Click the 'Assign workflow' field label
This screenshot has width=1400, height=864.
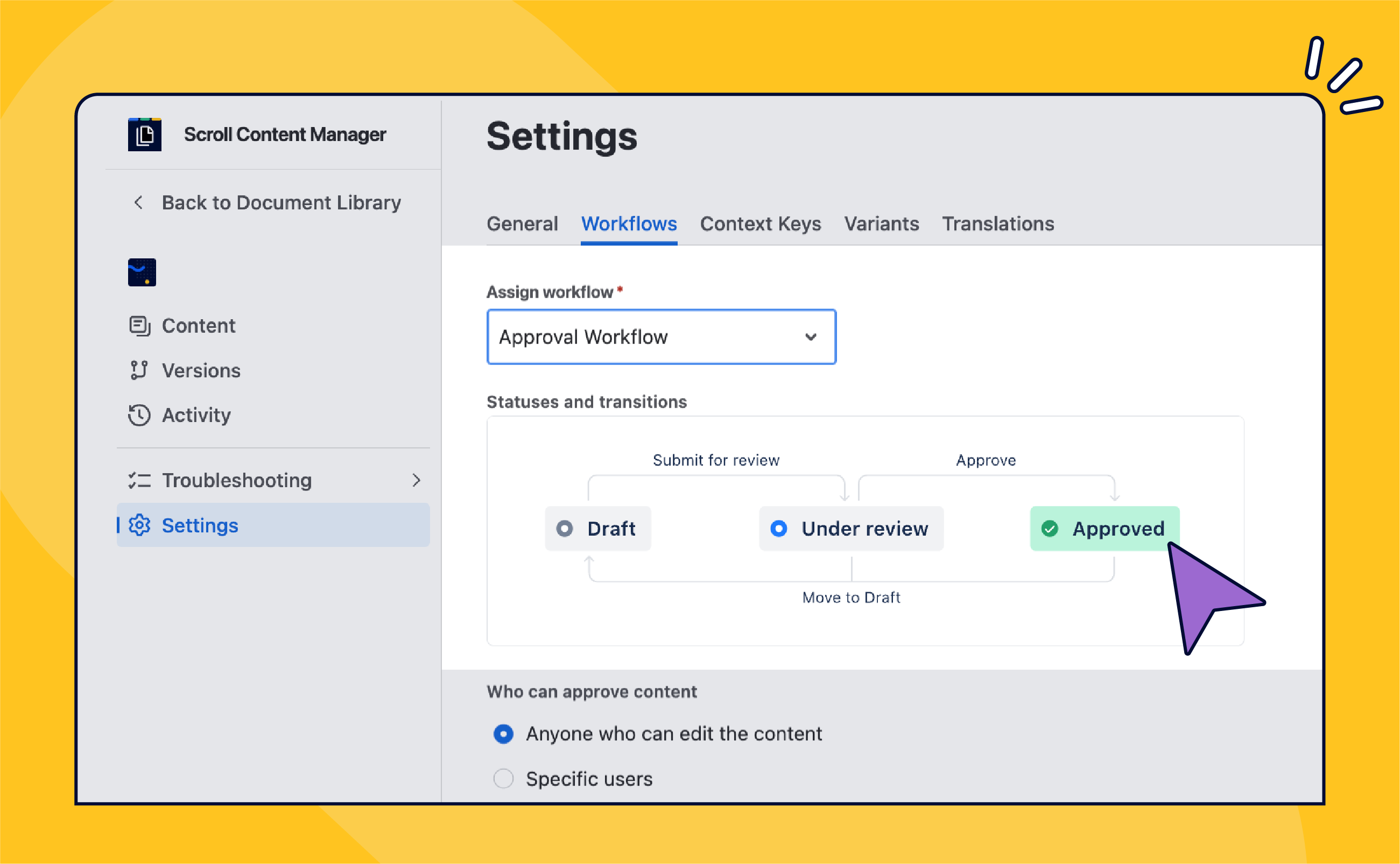pos(550,292)
